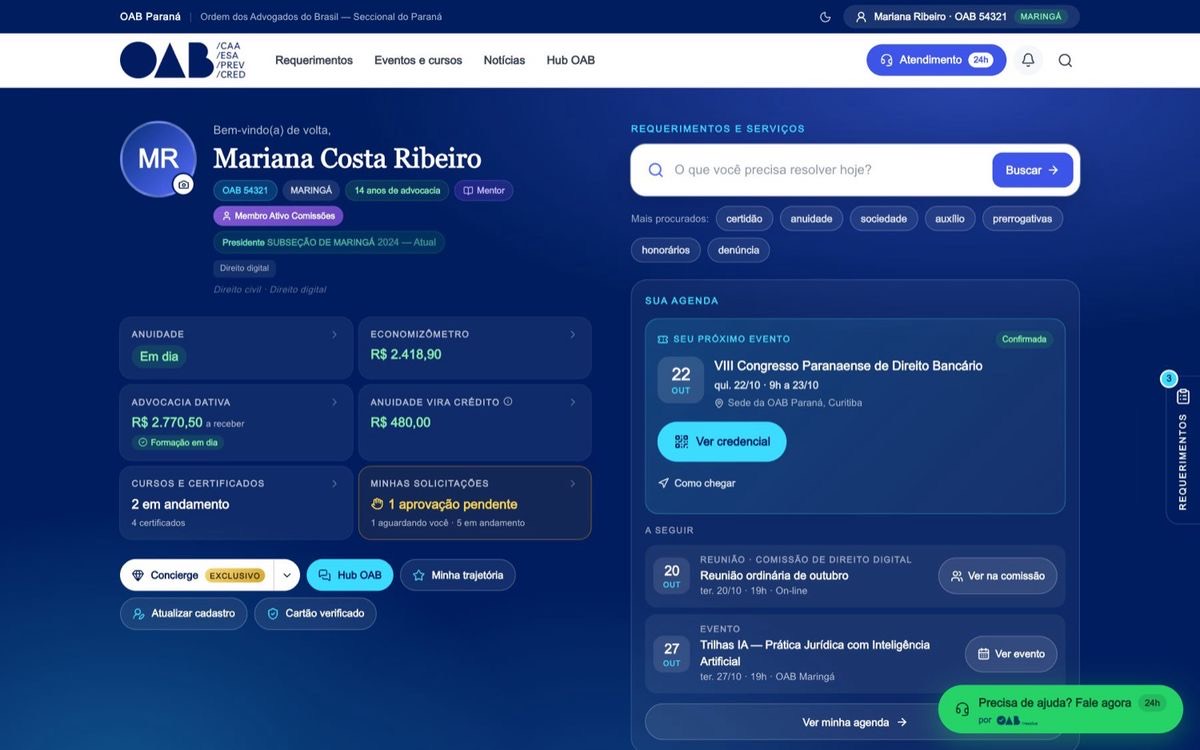Select the sociedade quick tag
This screenshot has height=750, width=1200.
click(883, 218)
